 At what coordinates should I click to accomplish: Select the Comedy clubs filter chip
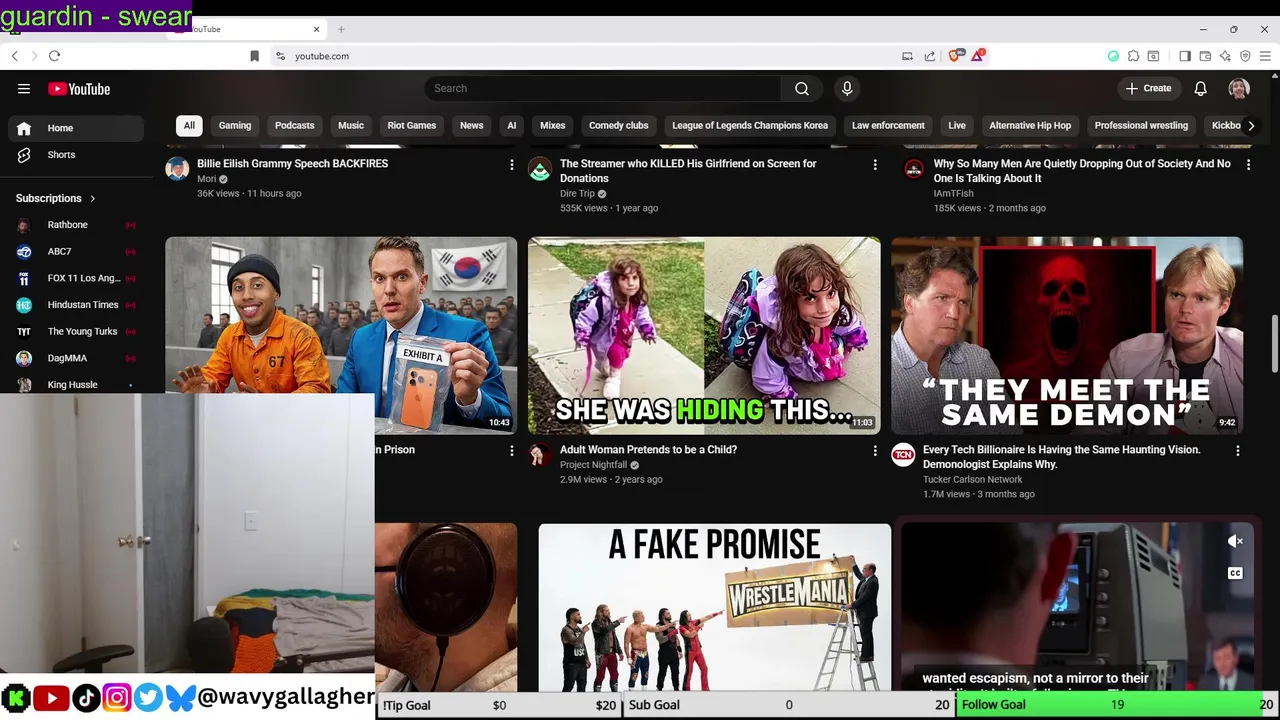click(619, 125)
